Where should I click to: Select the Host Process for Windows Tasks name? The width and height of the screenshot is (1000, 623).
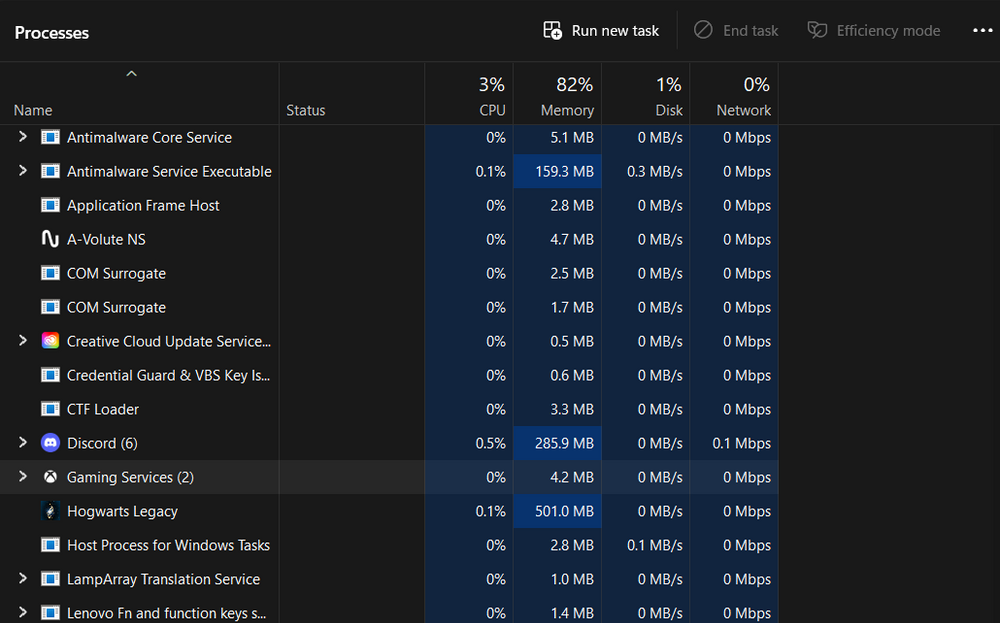[168, 545]
